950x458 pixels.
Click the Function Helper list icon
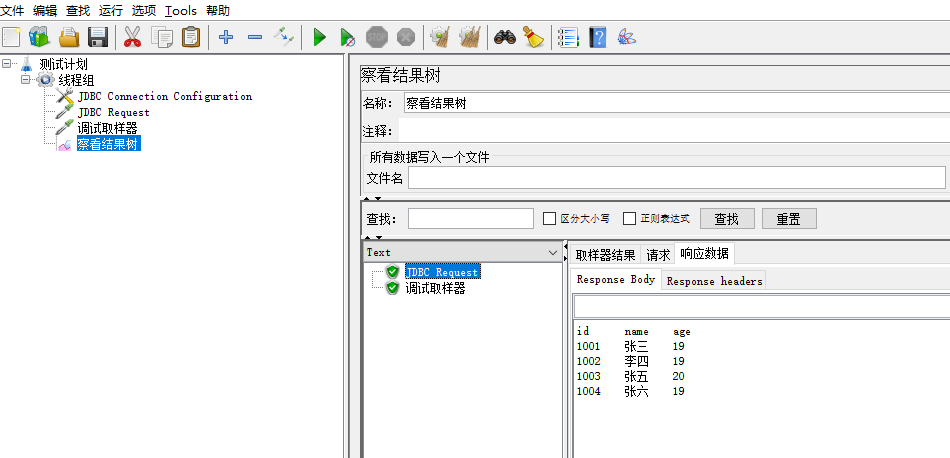[x=568, y=38]
